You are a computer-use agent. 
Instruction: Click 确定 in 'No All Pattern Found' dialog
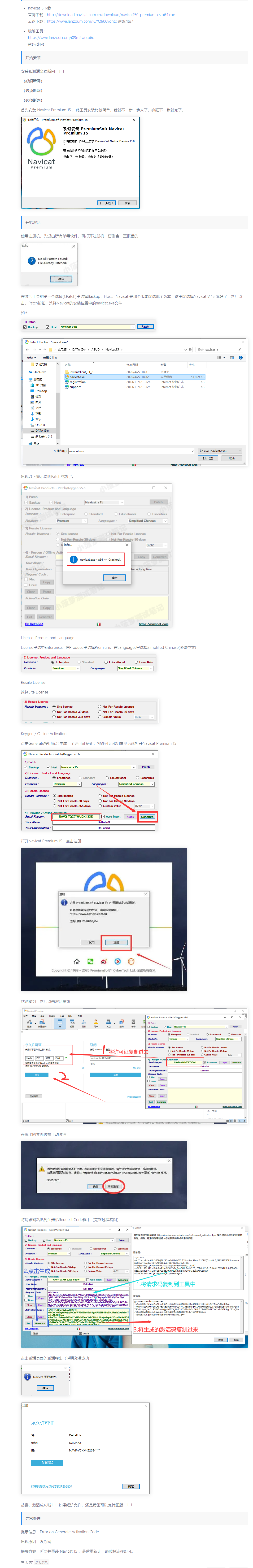click(x=61, y=279)
